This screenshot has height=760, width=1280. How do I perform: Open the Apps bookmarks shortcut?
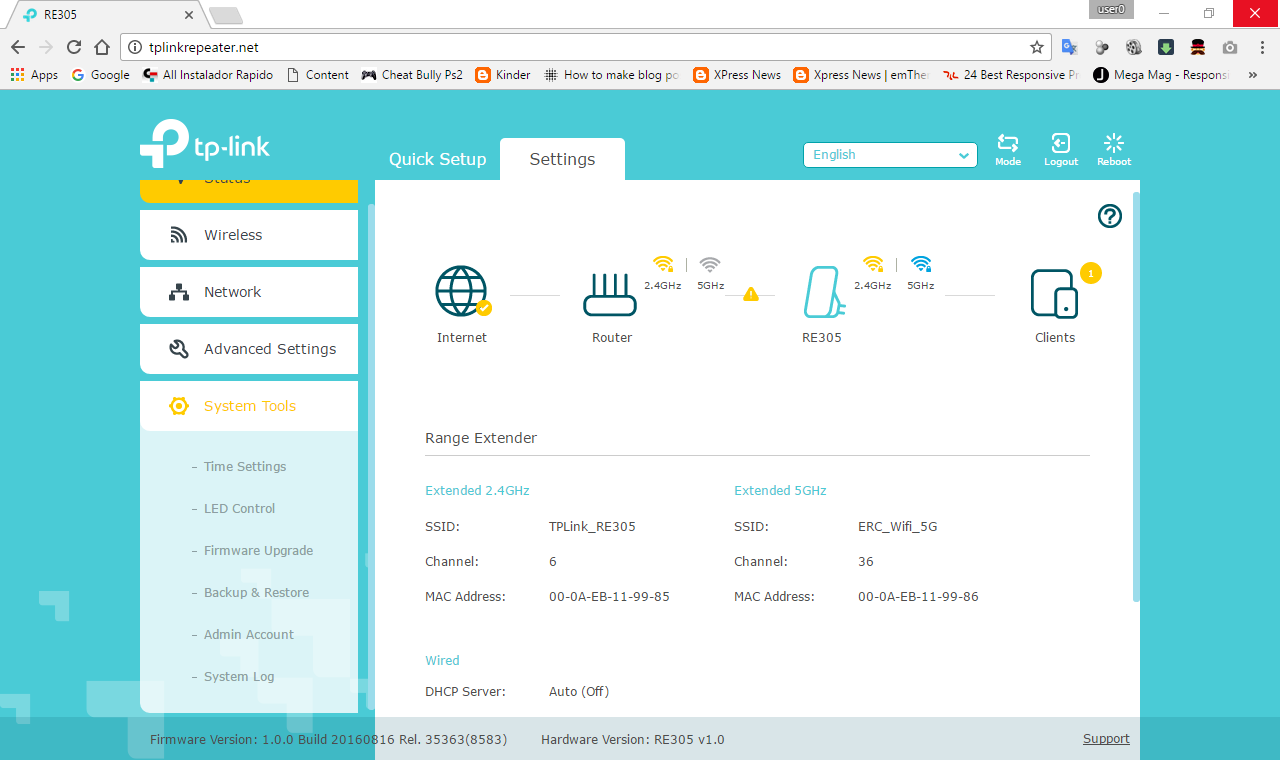[x=34, y=75]
